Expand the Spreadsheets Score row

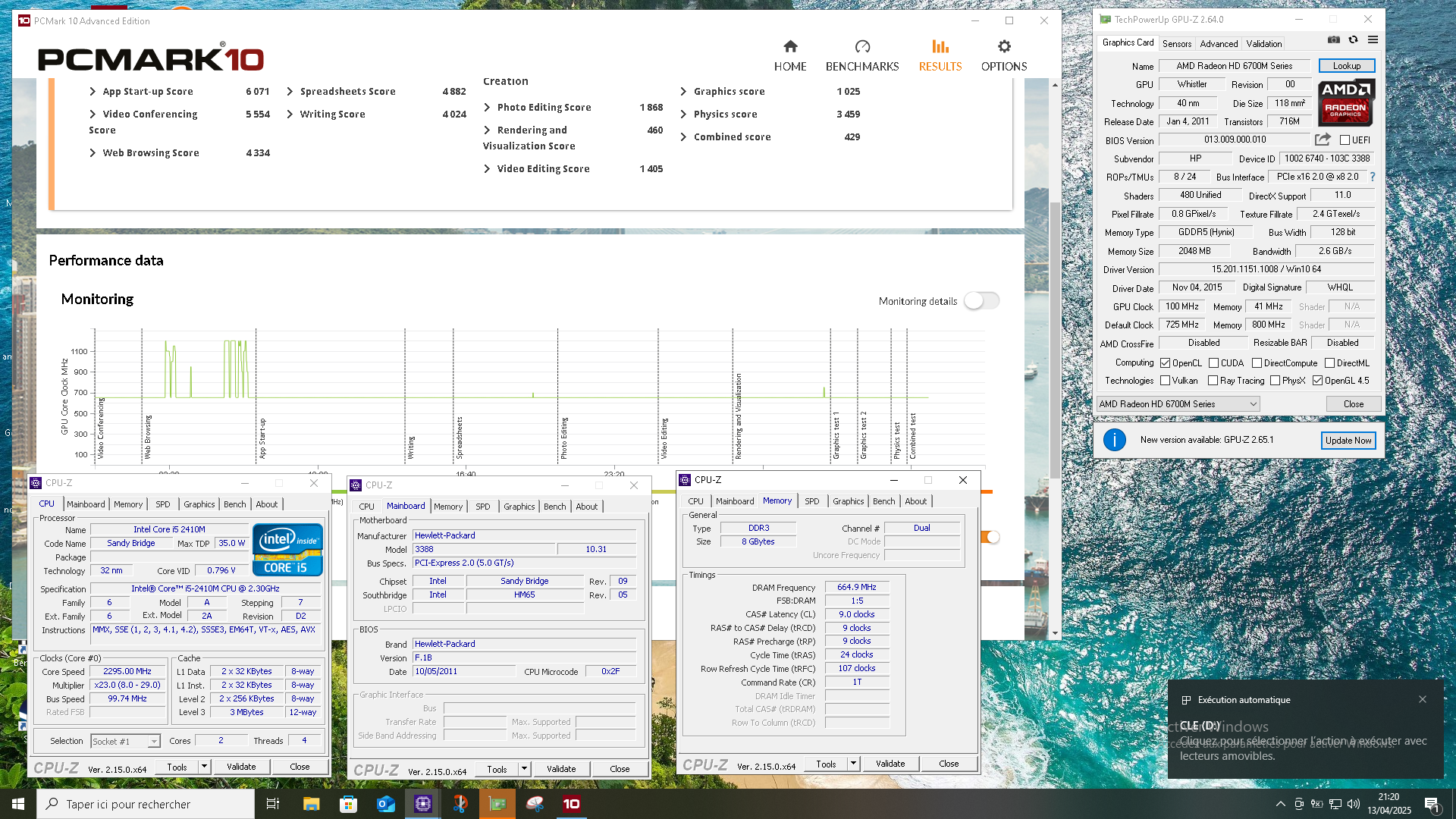(290, 91)
